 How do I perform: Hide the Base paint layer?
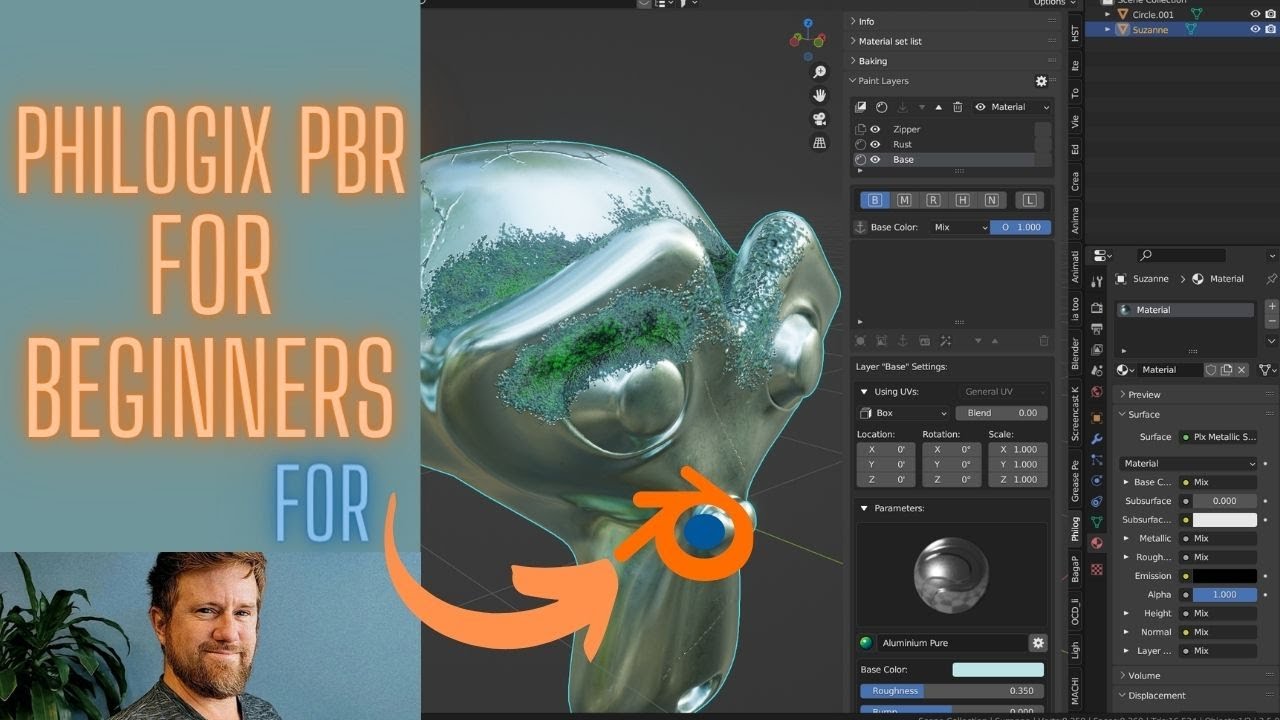pos(875,159)
